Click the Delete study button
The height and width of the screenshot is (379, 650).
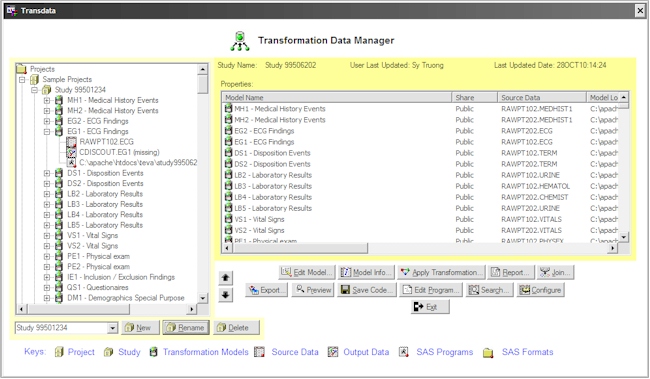click(x=236, y=328)
